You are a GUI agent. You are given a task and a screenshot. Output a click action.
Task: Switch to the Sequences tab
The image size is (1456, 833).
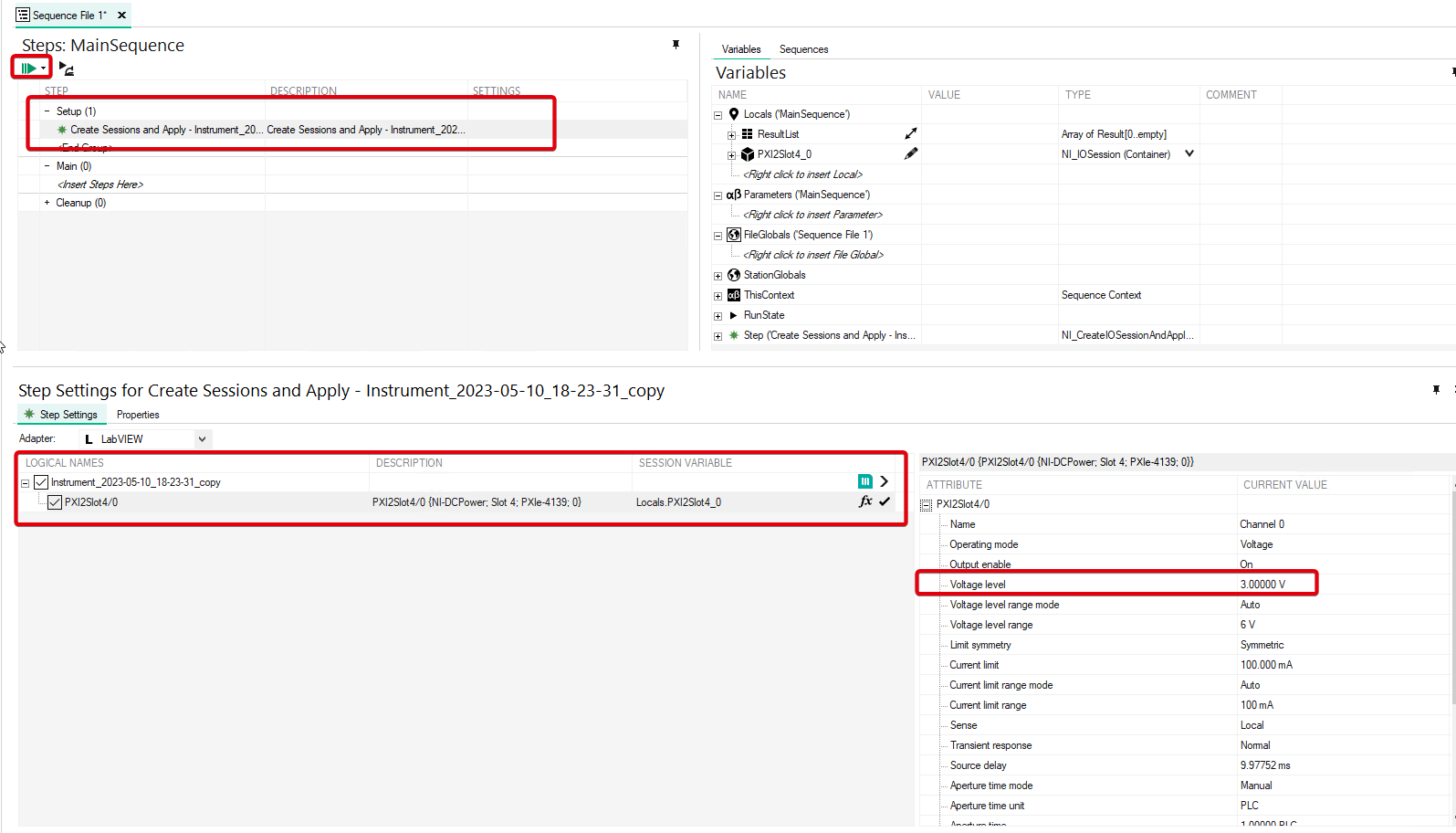[803, 49]
